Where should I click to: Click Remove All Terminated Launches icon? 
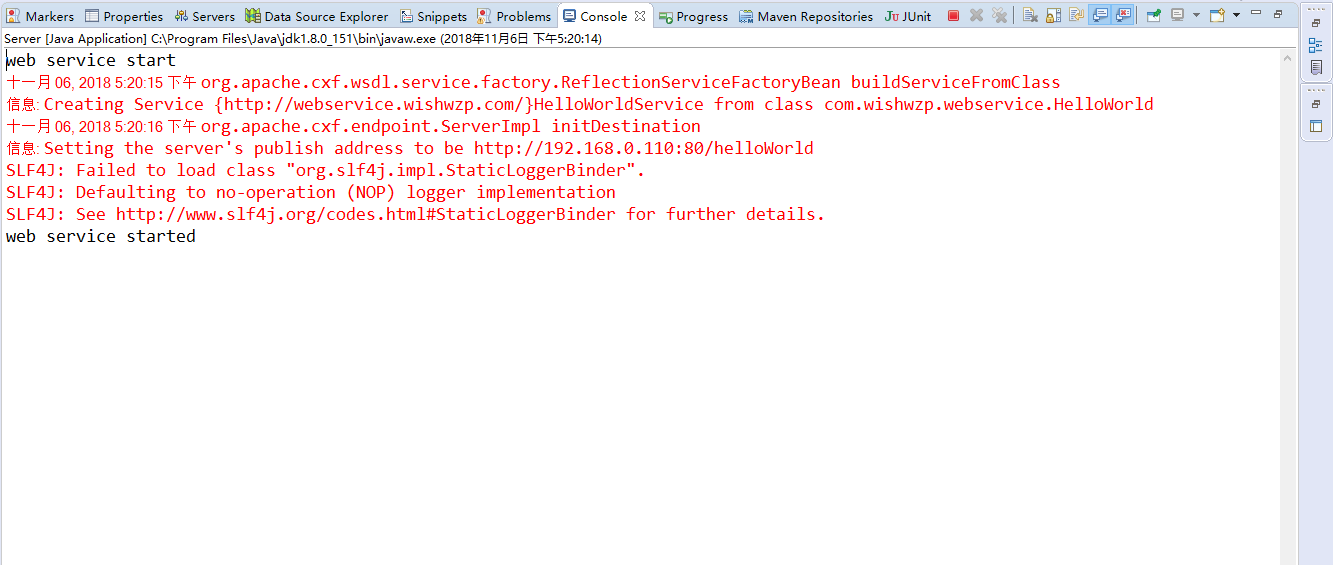(999, 15)
